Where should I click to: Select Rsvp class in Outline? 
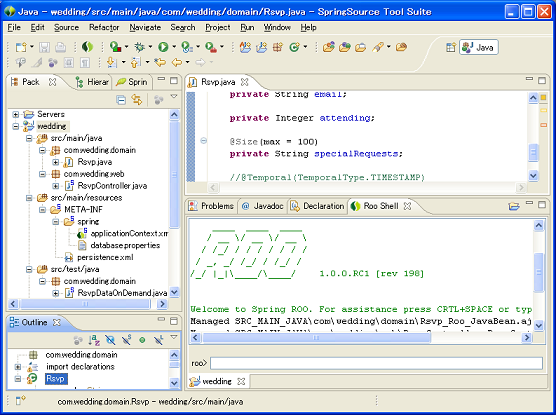(x=55, y=379)
